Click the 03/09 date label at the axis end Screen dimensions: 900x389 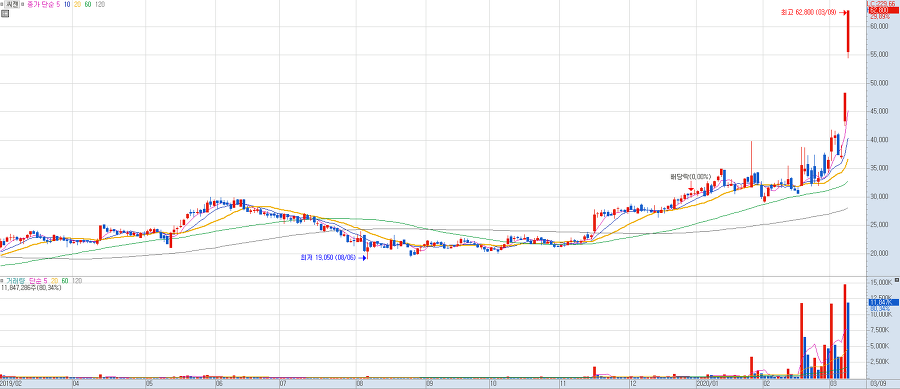tap(878, 382)
